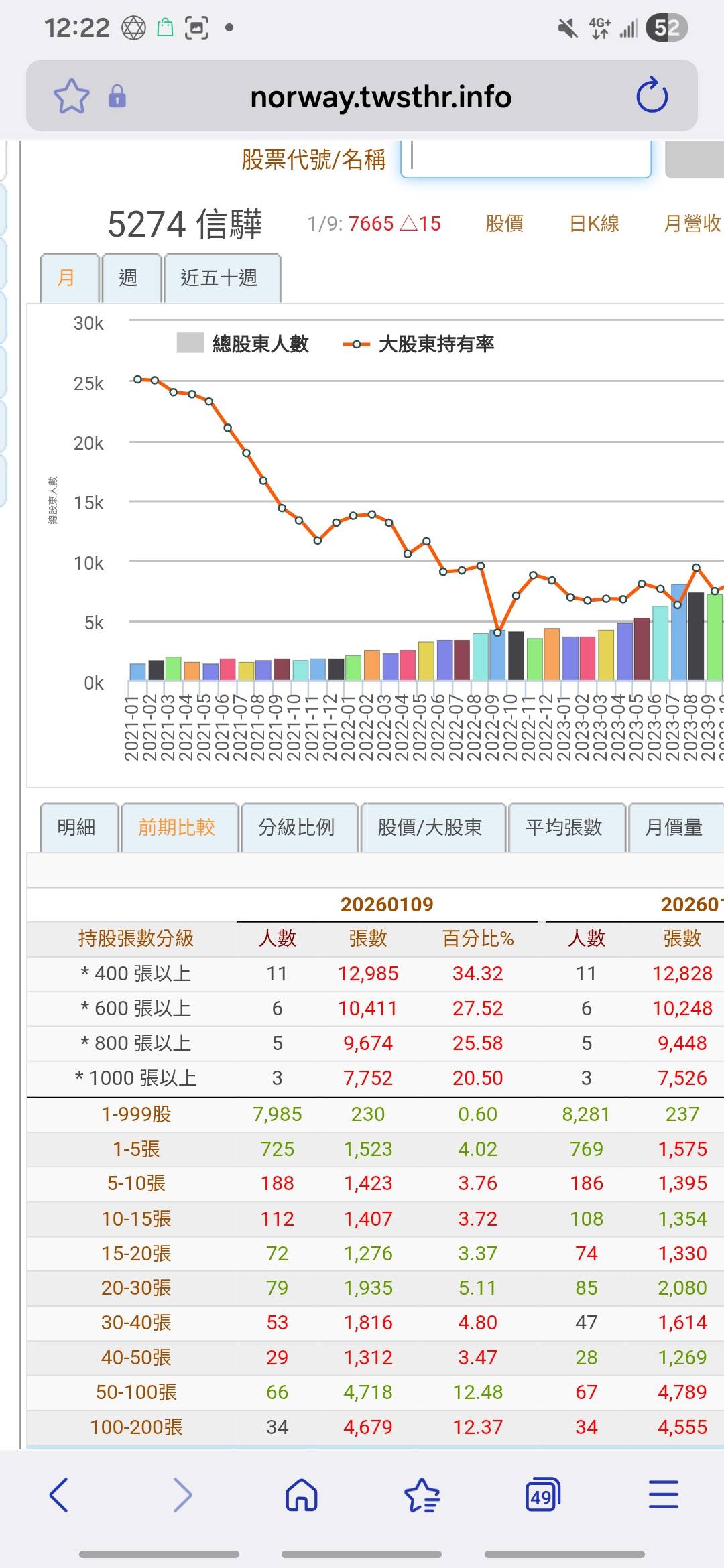Switch to 分級比例 tab

[296, 828]
